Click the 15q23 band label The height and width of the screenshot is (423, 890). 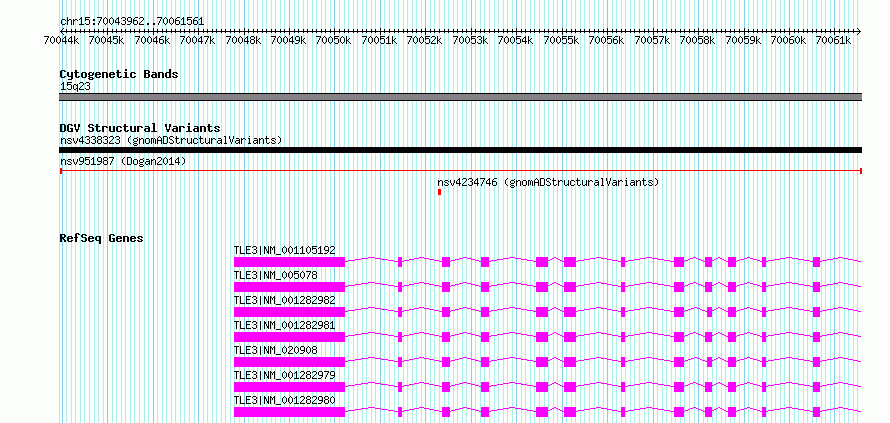point(75,87)
